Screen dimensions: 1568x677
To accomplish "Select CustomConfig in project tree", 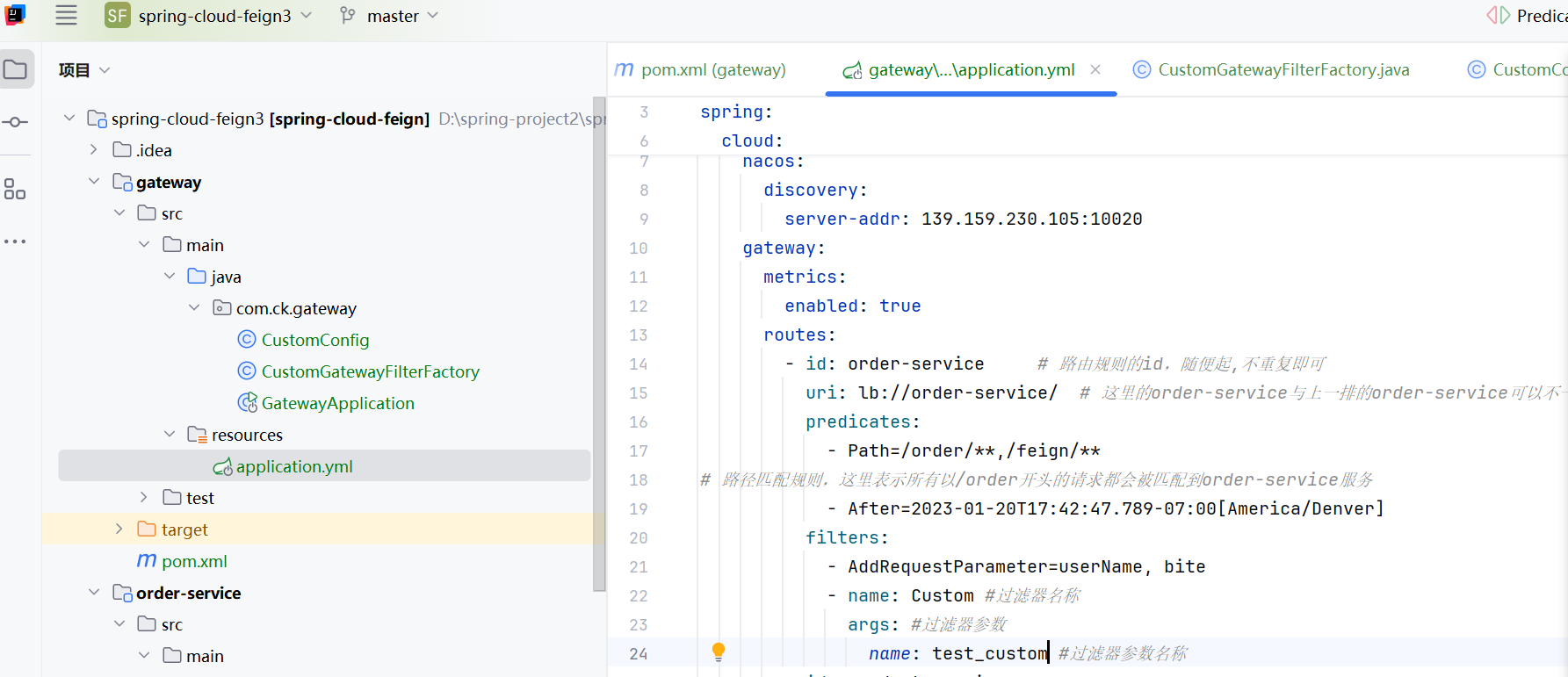I will [315, 340].
